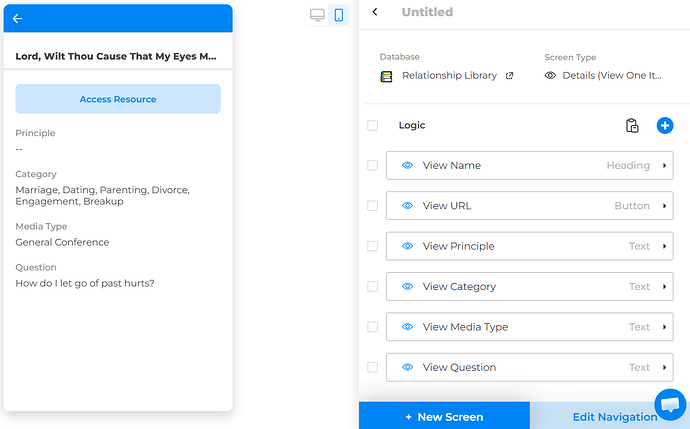Go back using the chevron beside Untitled

click(375, 12)
